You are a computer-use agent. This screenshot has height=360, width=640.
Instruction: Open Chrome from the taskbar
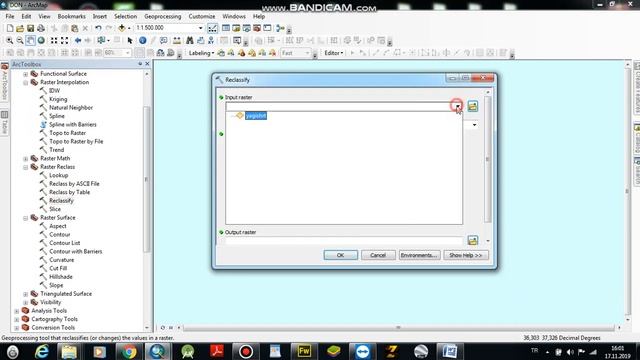[x=129, y=351]
